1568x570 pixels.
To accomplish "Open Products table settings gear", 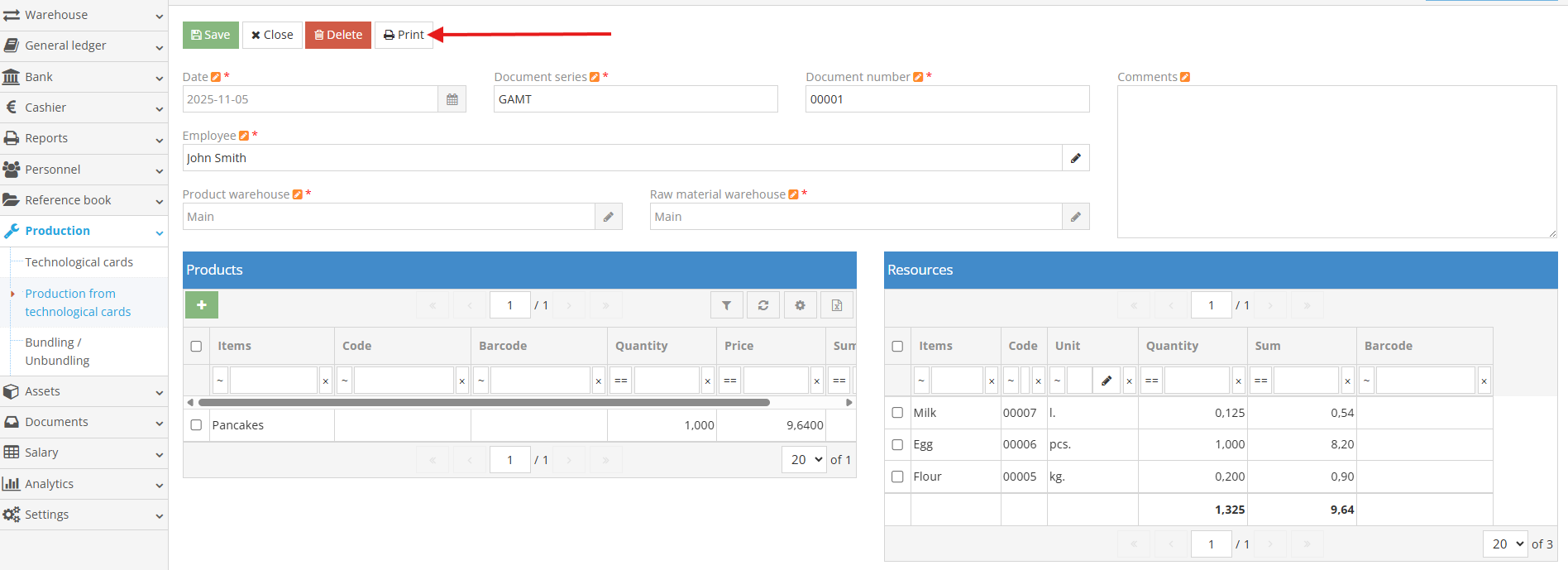I will pos(800,305).
